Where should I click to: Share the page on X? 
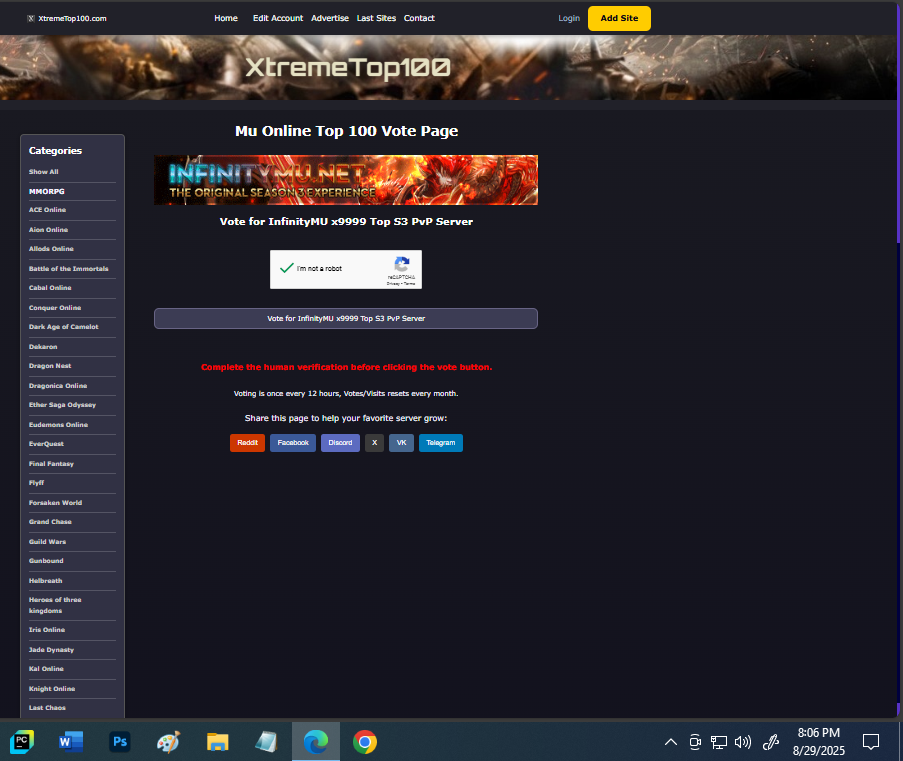374,443
